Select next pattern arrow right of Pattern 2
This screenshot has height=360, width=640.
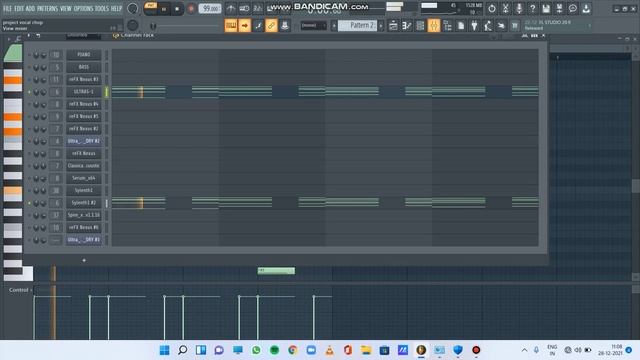pos(381,26)
